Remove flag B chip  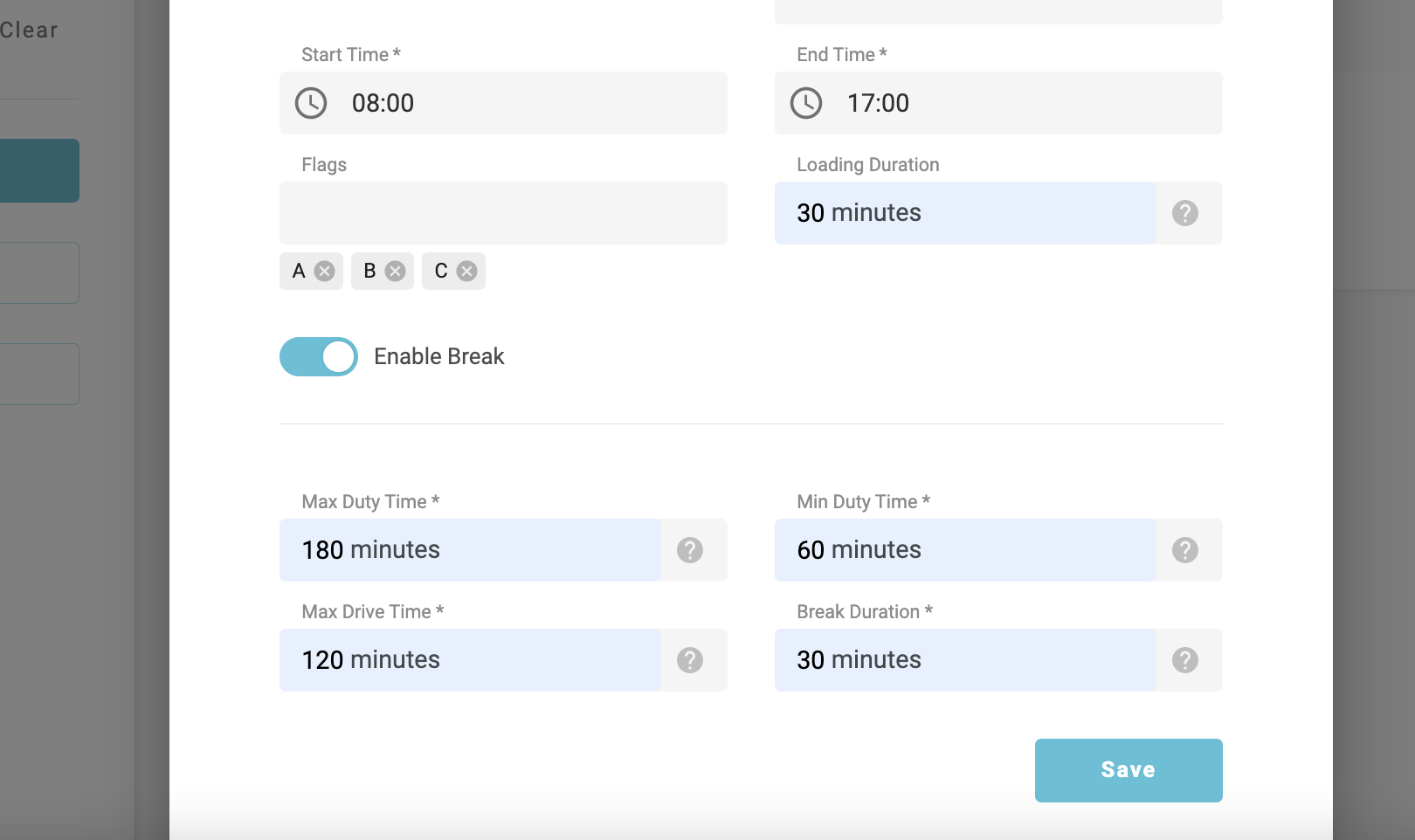(x=396, y=272)
